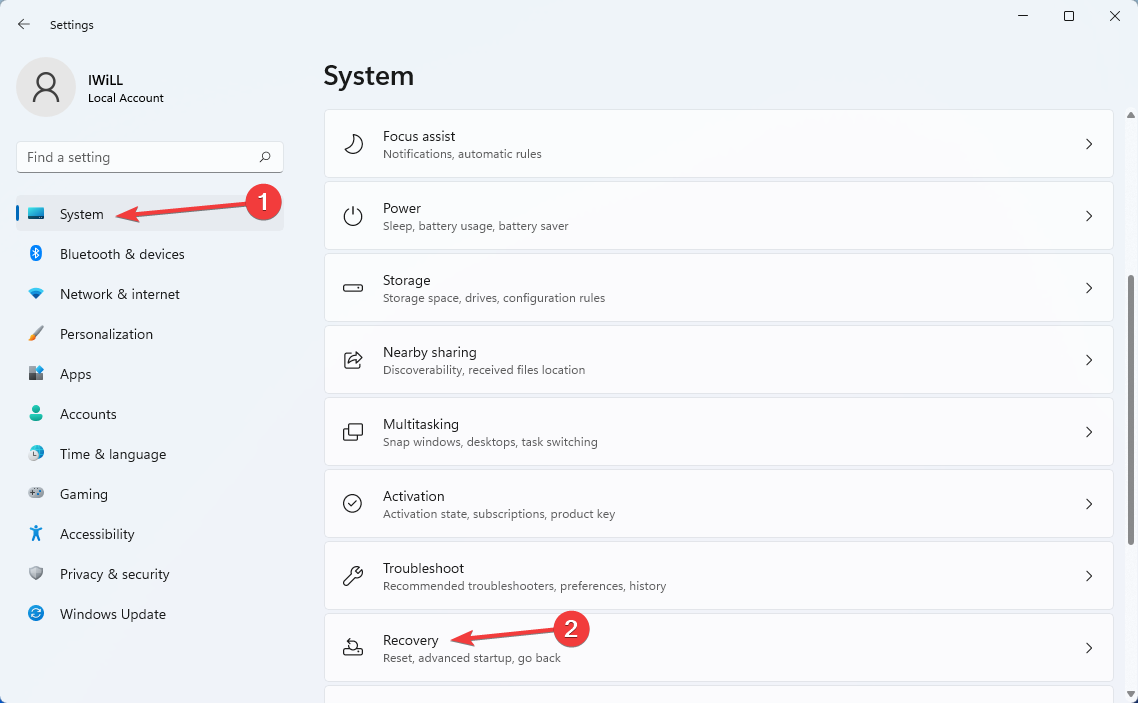The height and width of the screenshot is (703, 1138).
Task: Open the user profile avatar picture
Action: 46,87
